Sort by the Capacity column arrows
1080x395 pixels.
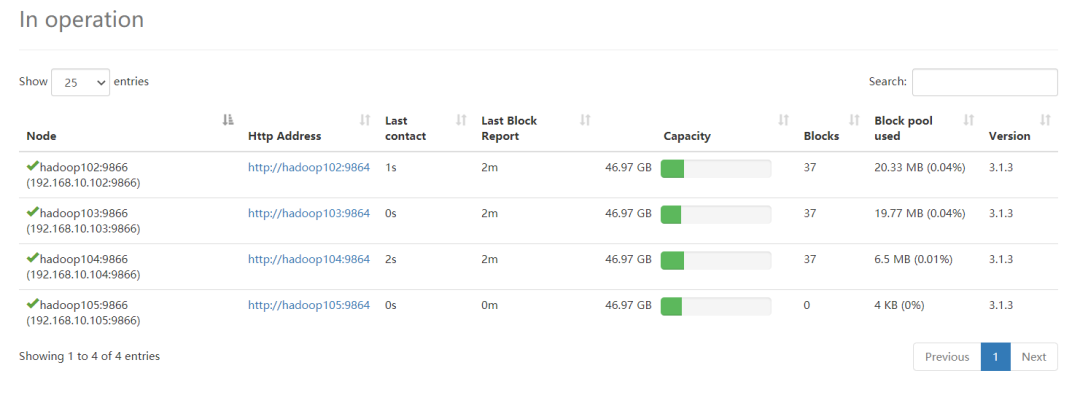(783, 121)
